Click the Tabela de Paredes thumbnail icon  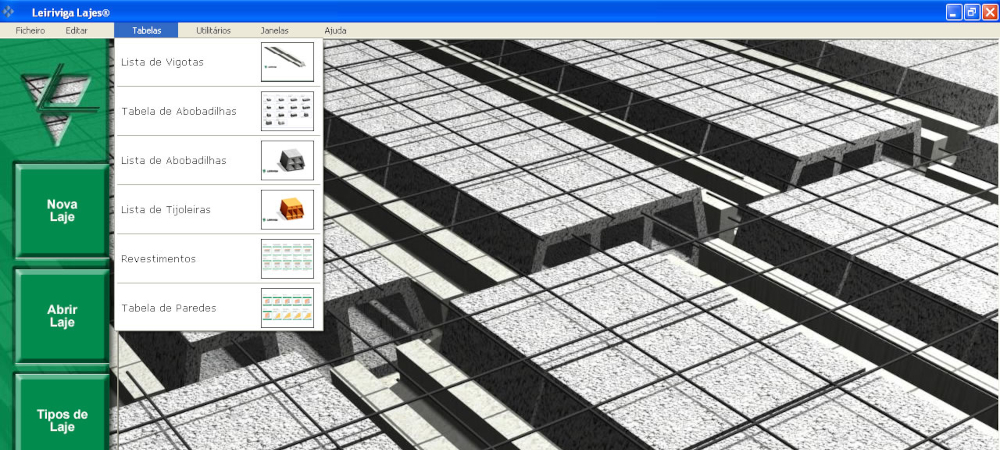(287, 307)
